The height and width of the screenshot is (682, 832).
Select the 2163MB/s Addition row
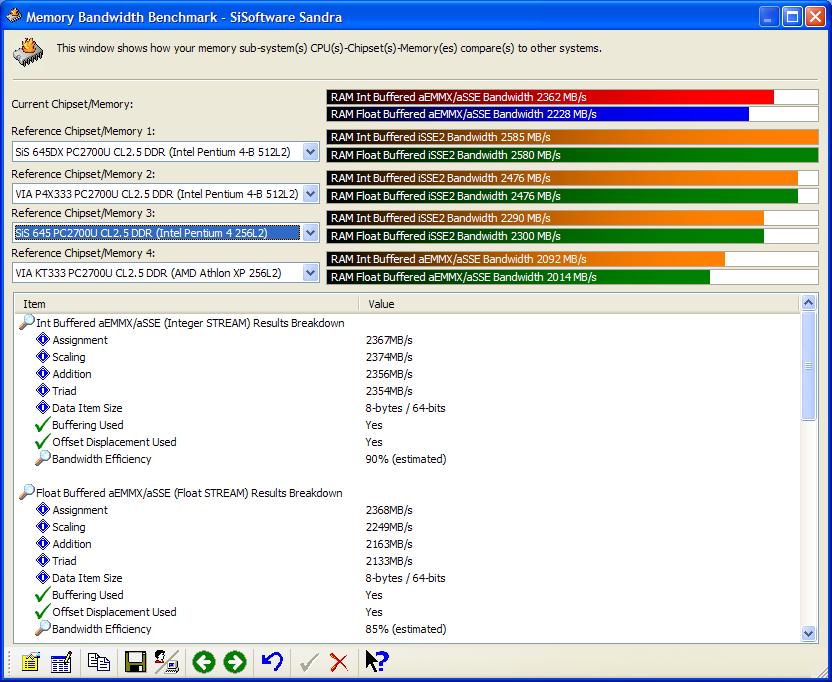point(407,544)
